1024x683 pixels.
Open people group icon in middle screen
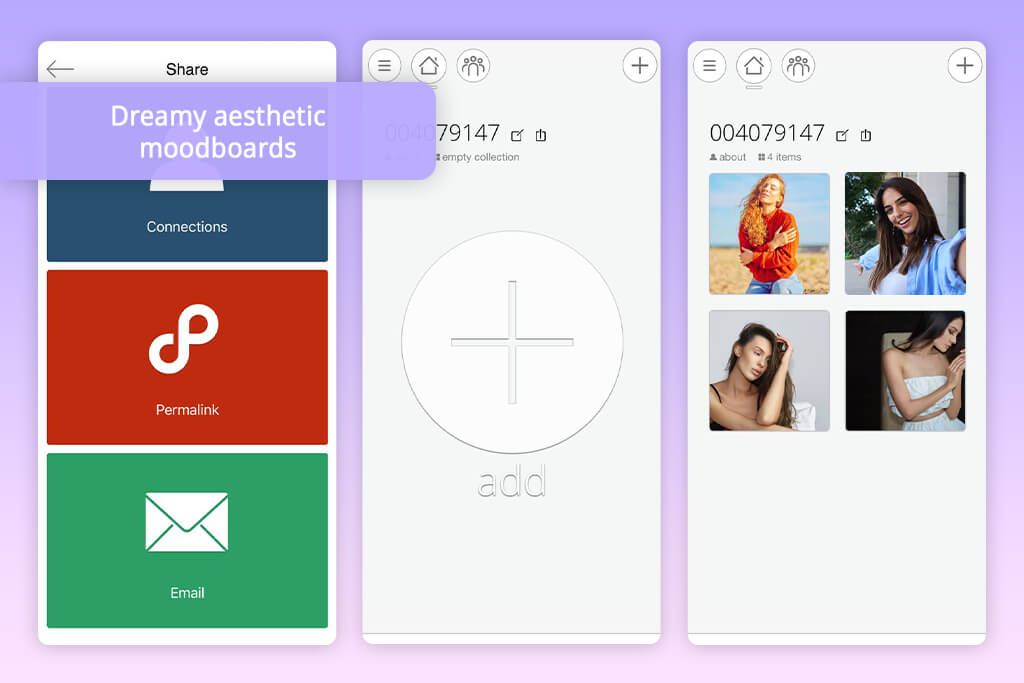point(473,66)
